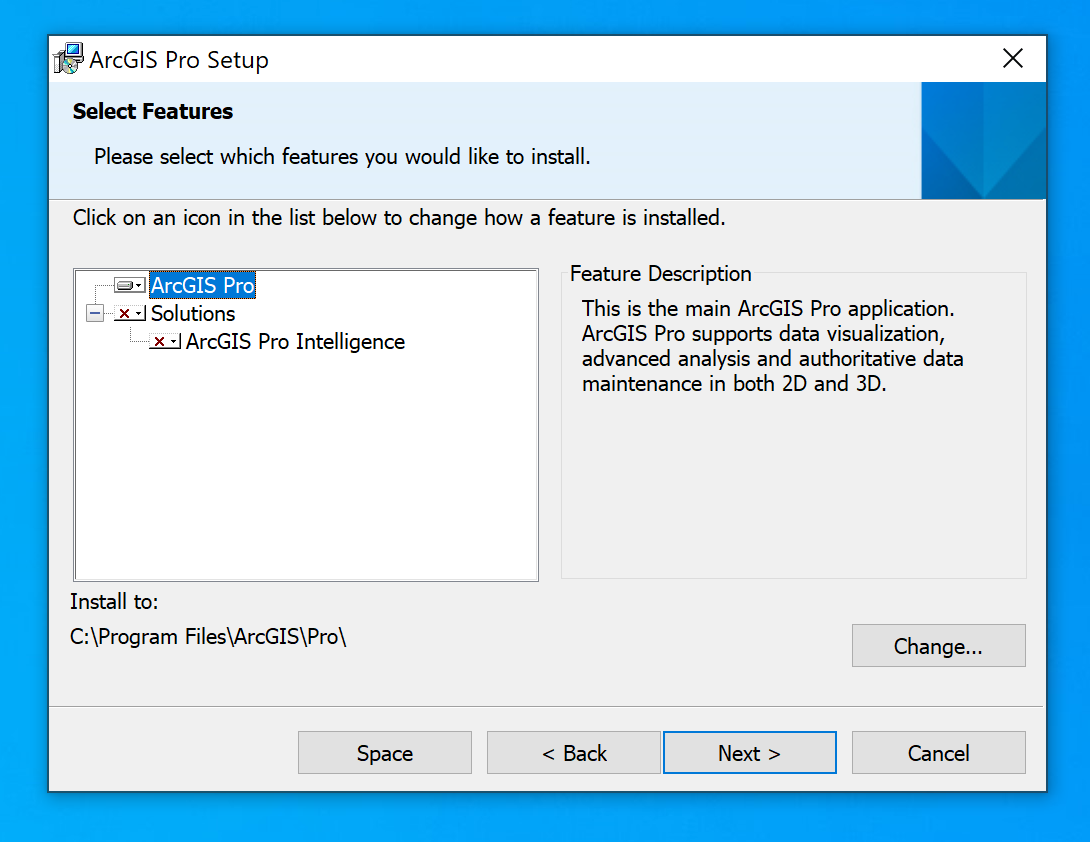Click the Space button
The image size is (1090, 842).
[x=384, y=753]
